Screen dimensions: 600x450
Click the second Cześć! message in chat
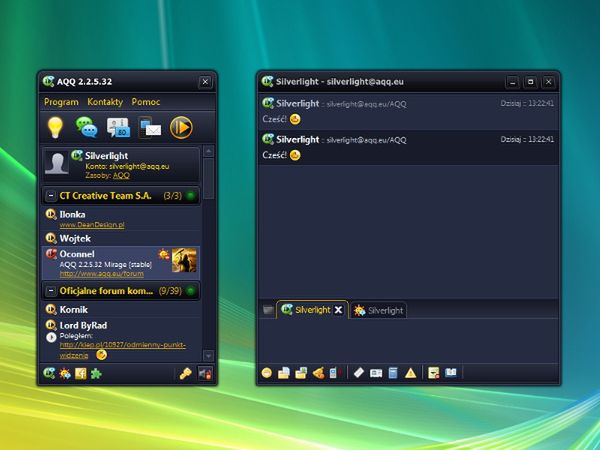click(274, 155)
